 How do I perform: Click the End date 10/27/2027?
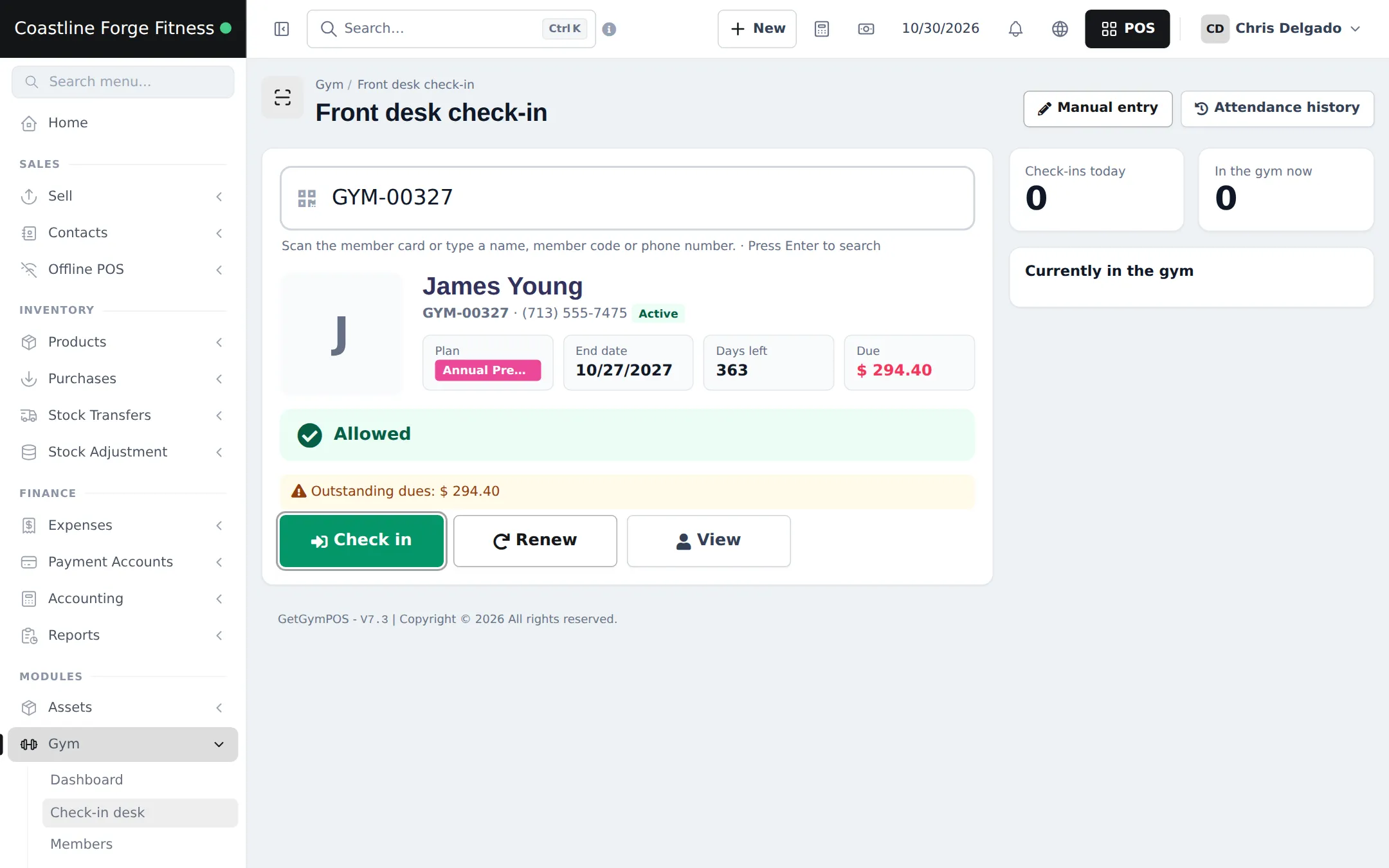click(x=624, y=370)
